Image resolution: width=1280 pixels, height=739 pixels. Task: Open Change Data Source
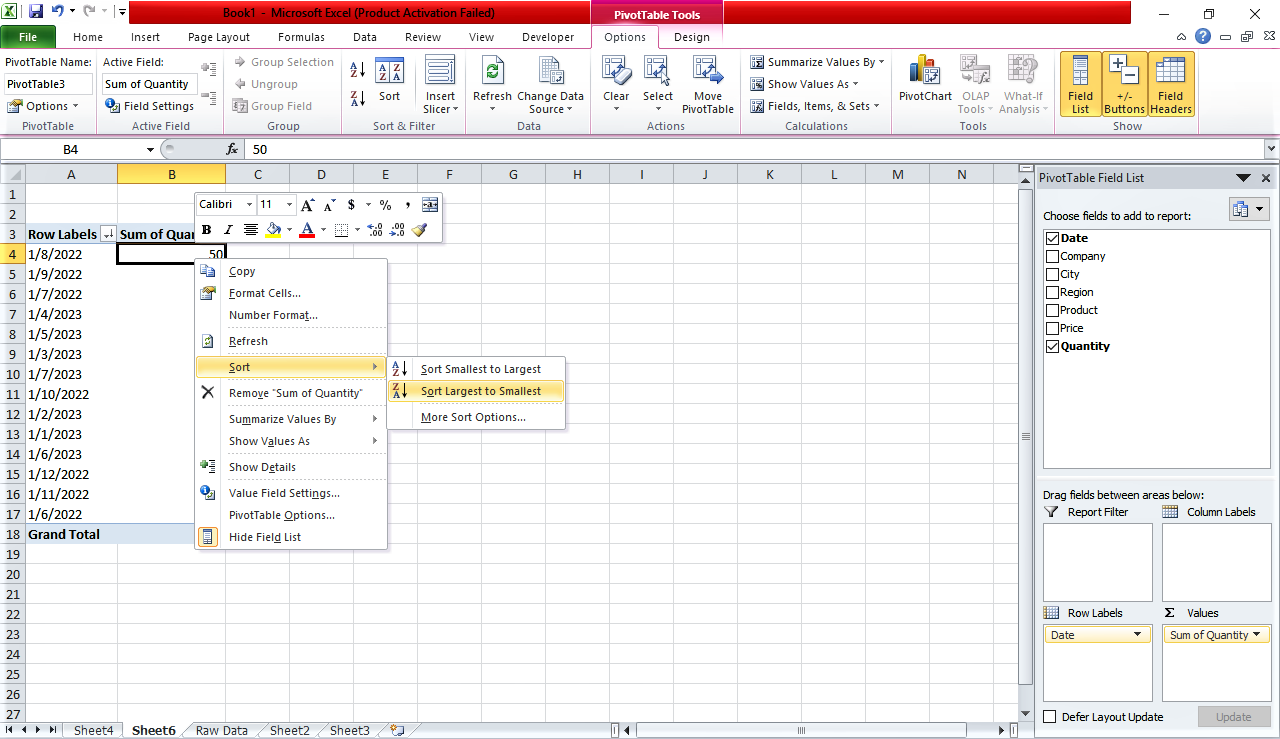point(550,85)
